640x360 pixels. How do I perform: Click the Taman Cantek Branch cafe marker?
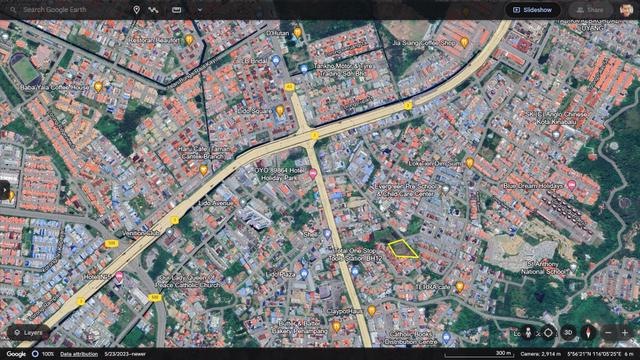click(203, 170)
